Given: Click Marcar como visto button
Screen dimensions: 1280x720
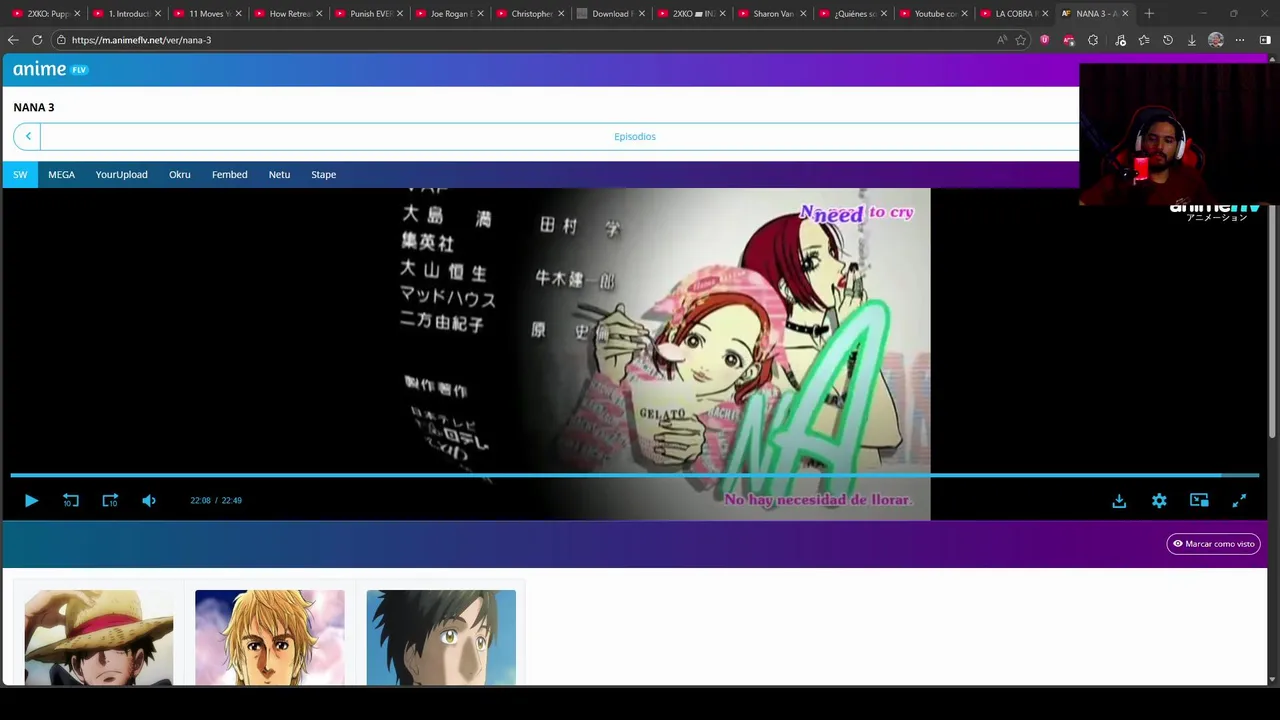Looking at the screenshot, I should pyautogui.click(x=1213, y=544).
